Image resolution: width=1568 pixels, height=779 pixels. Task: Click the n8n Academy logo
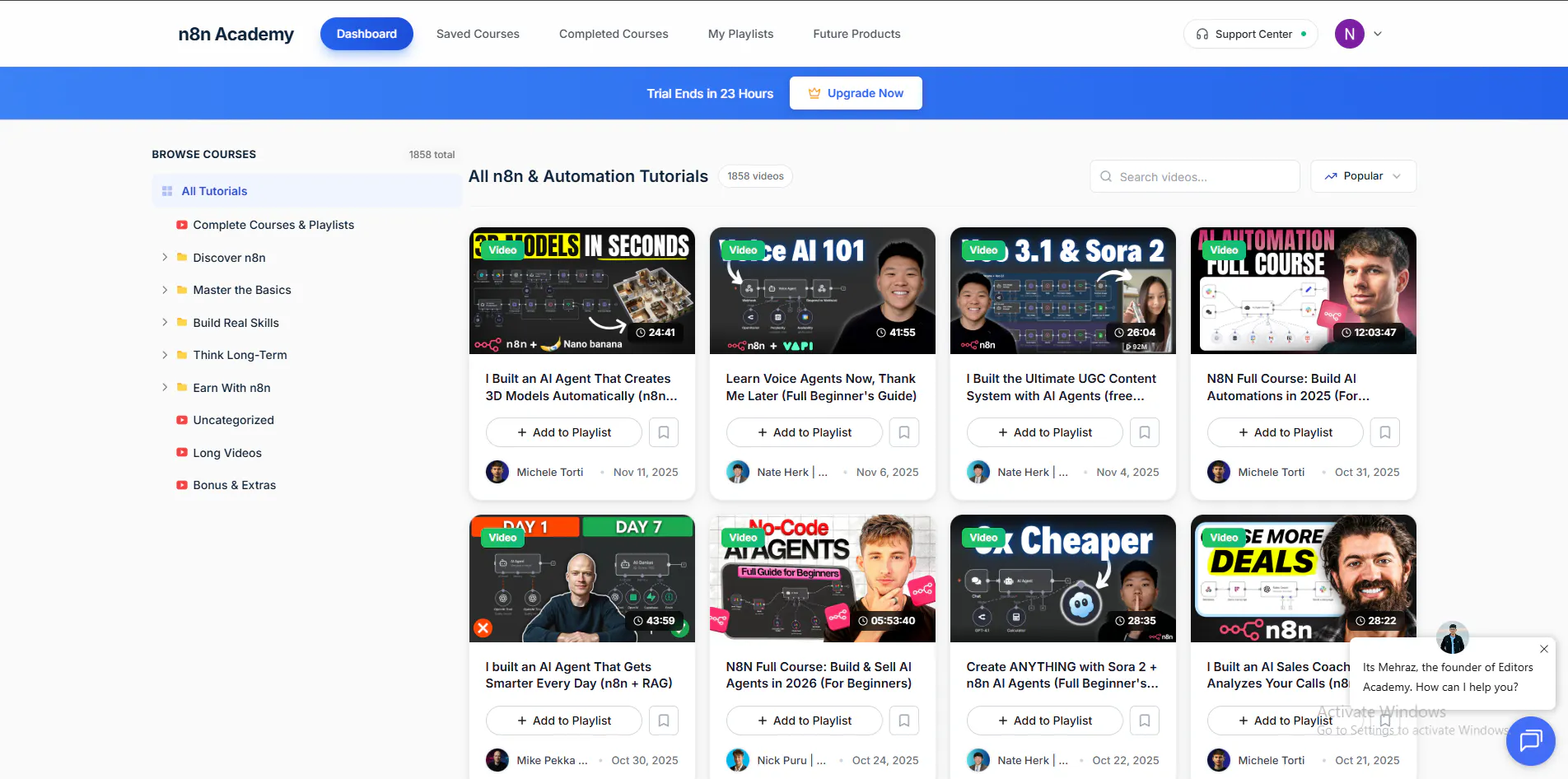click(236, 34)
